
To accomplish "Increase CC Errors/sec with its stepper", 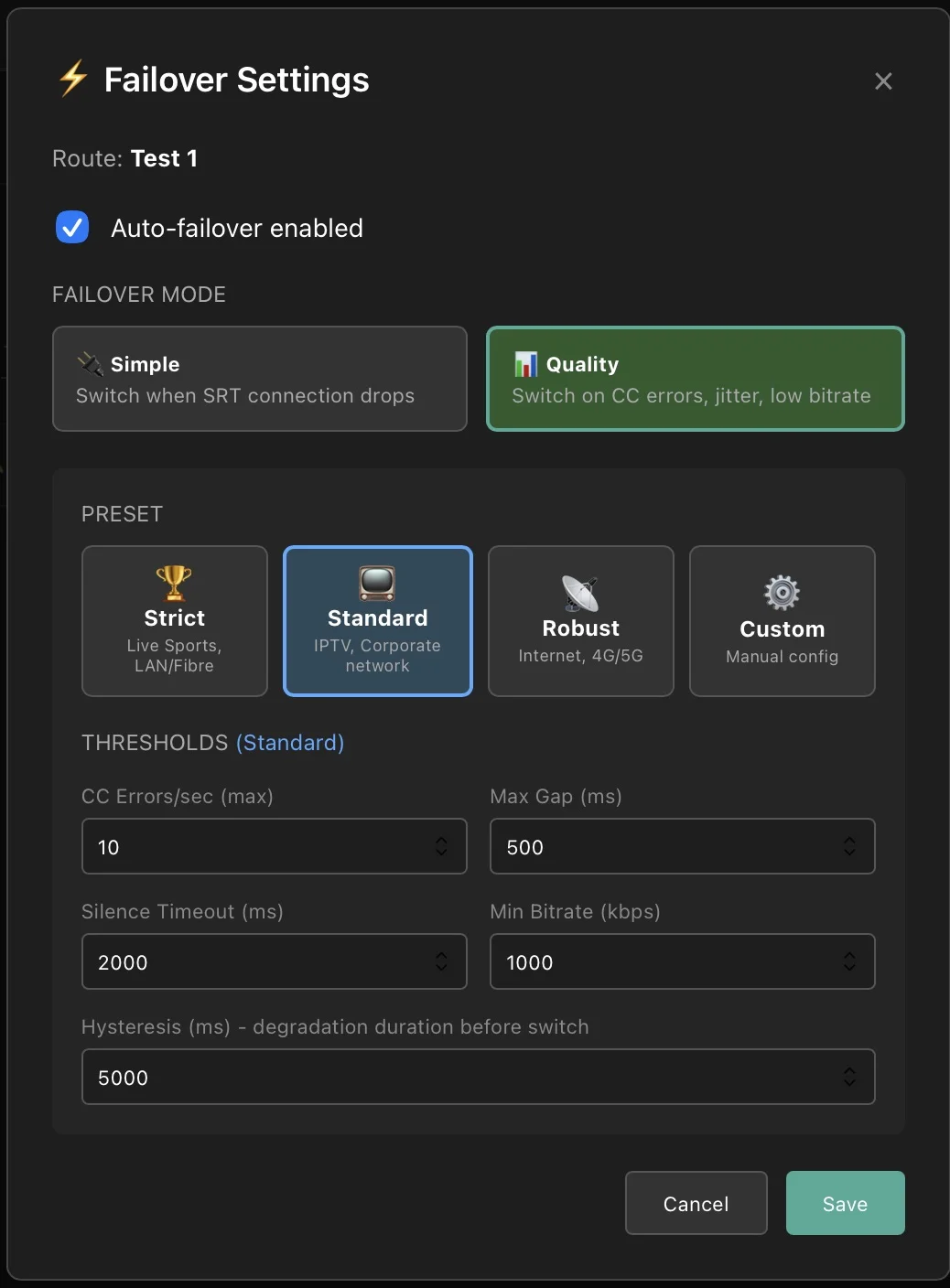I will click(x=440, y=841).
